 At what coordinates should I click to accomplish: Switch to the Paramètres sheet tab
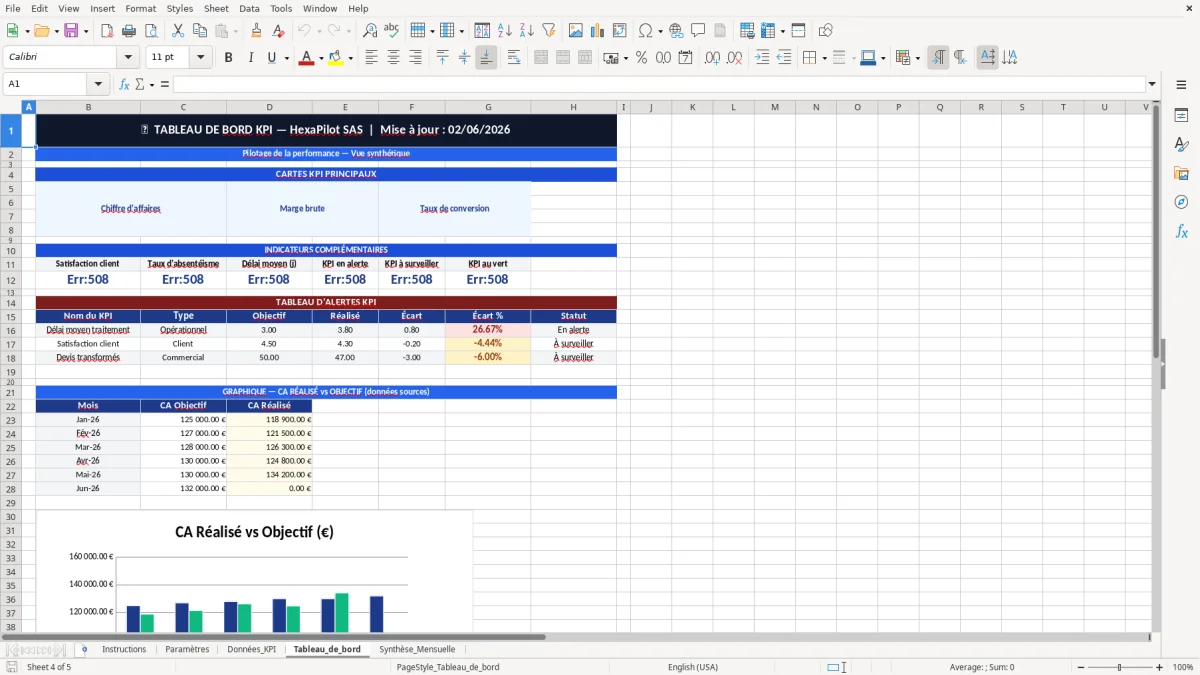tap(187, 649)
